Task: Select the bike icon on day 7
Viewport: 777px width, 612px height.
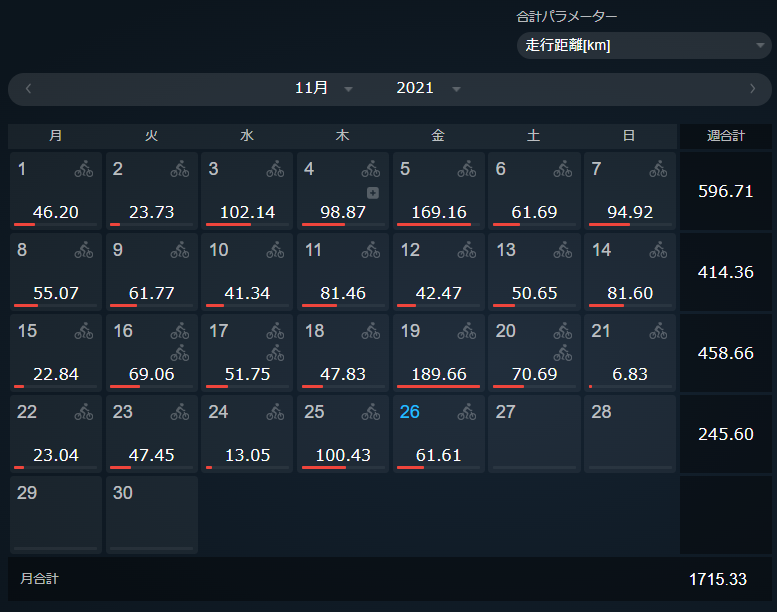Action: click(x=658, y=169)
